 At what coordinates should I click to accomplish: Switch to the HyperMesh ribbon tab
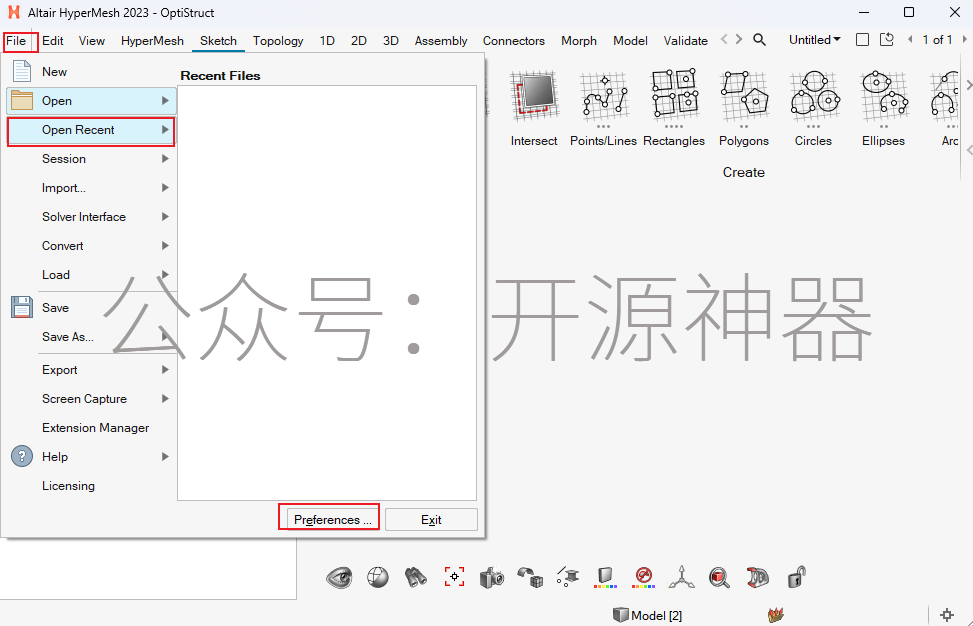coord(152,41)
